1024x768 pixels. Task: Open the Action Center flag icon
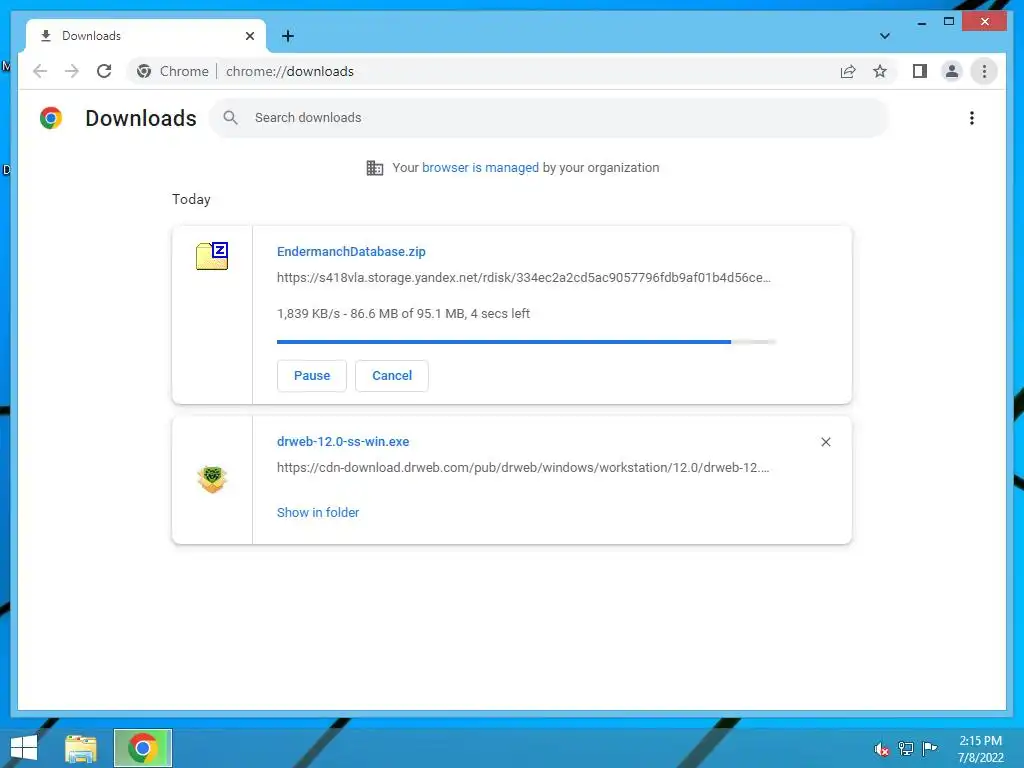[x=930, y=748]
